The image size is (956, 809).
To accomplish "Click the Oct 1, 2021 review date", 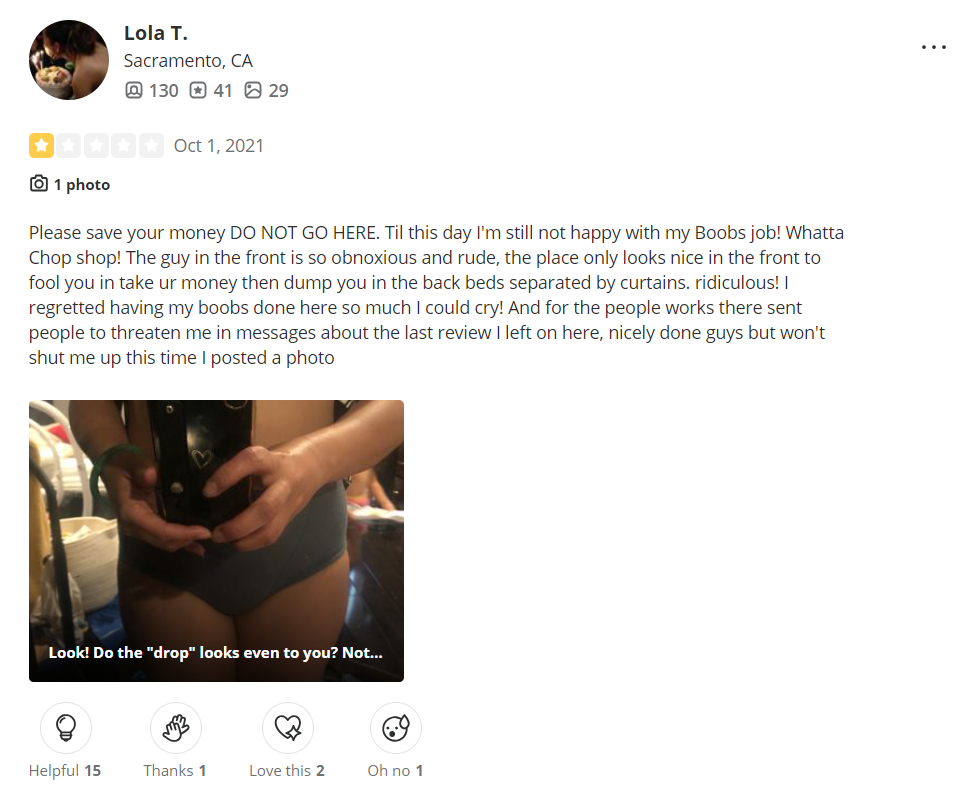I will pyautogui.click(x=219, y=146).
